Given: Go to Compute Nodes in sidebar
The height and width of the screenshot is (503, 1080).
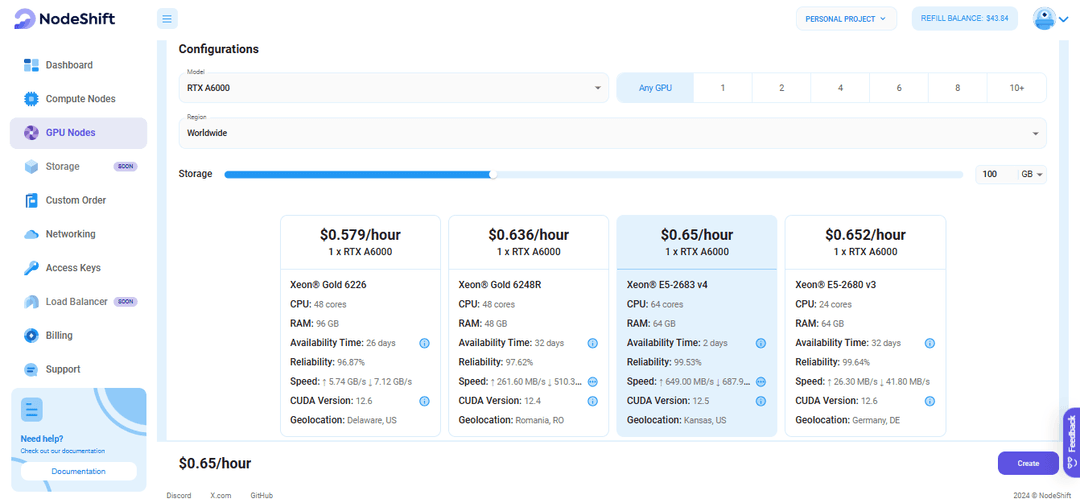Looking at the screenshot, I should [x=78, y=99].
